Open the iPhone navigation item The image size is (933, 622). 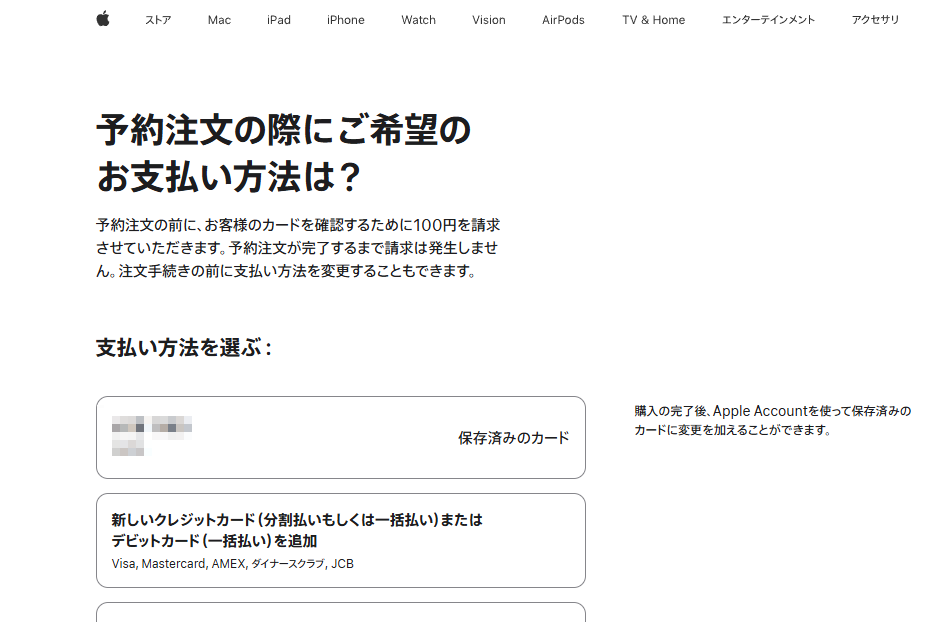(345, 20)
